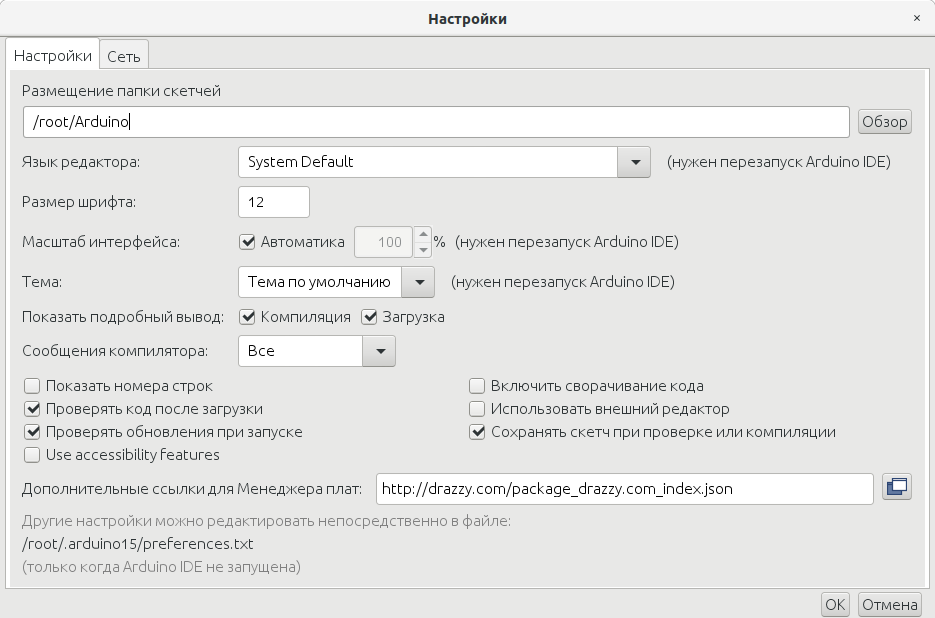Viewport: 935px width, 618px height.
Task: Click the Показать подробный вывод: label
Action: tap(123, 317)
